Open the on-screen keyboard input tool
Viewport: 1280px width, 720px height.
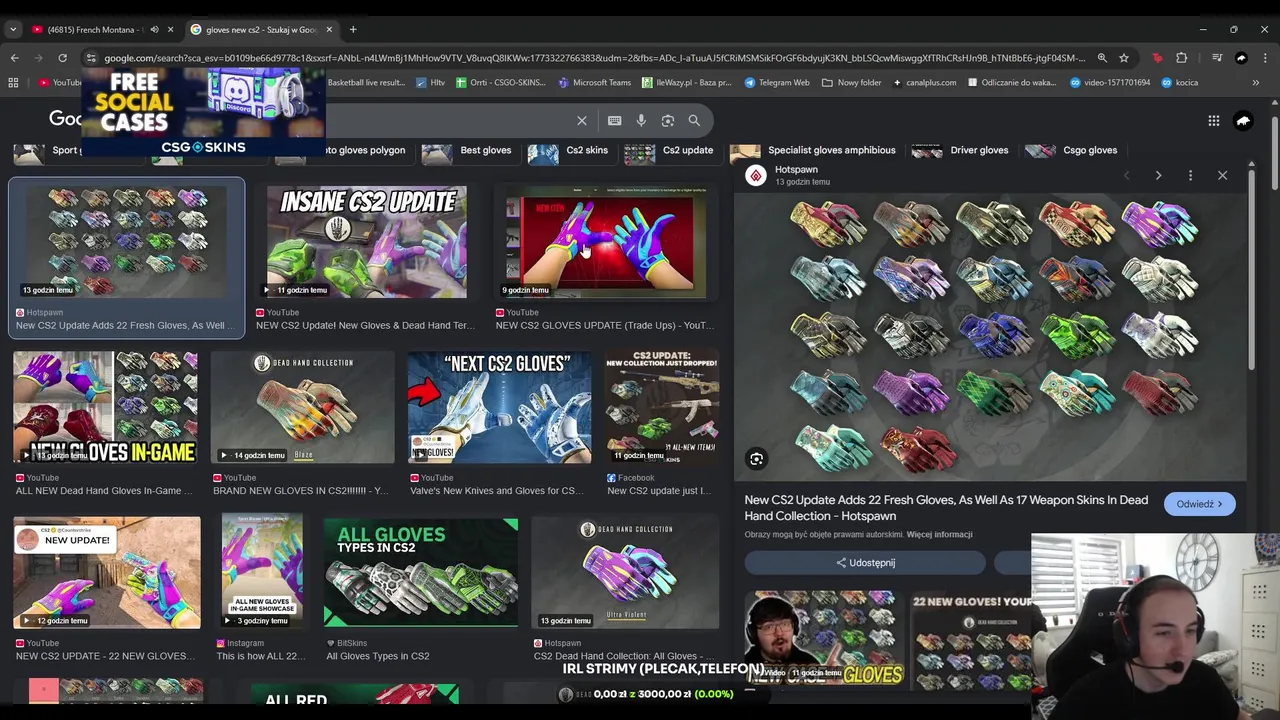(614, 120)
